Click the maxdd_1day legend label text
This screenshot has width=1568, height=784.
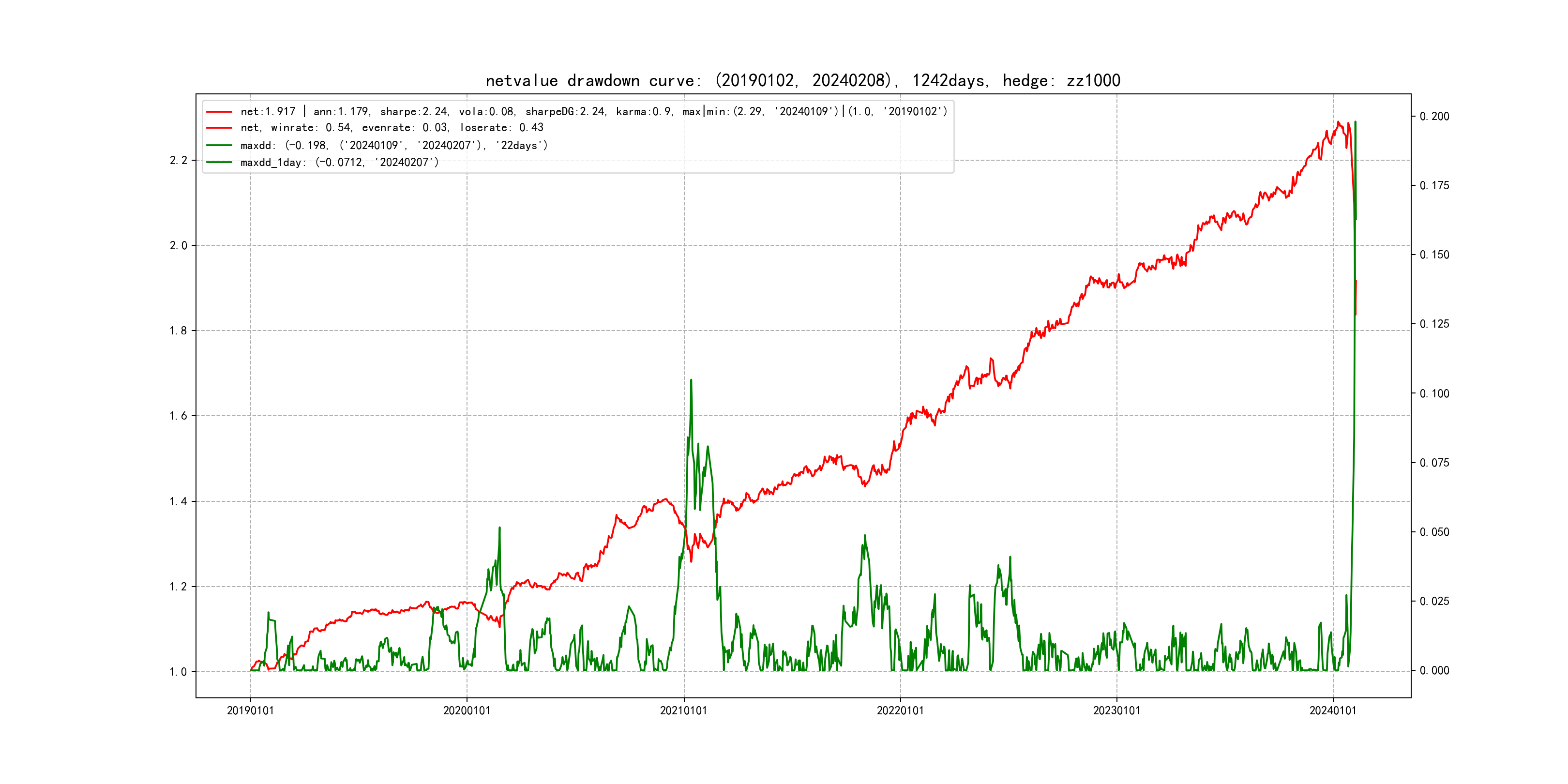(339, 163)
